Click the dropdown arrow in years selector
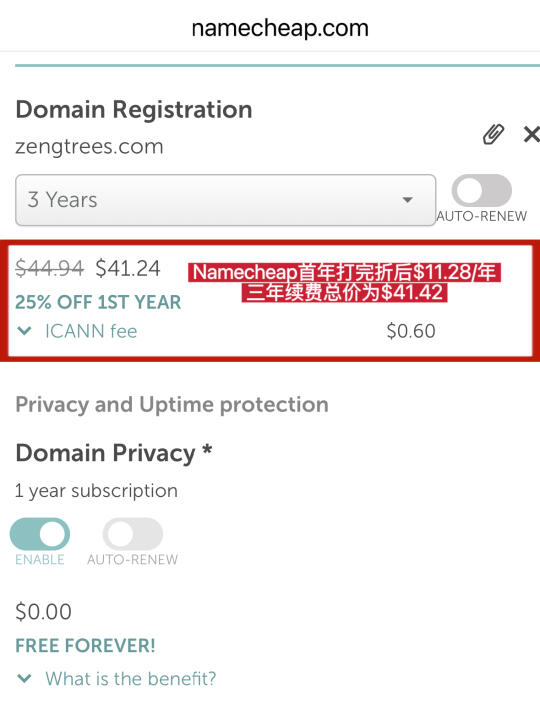This screenshot has width=540, height=720. pyautogui.click(x=407, y=200)
